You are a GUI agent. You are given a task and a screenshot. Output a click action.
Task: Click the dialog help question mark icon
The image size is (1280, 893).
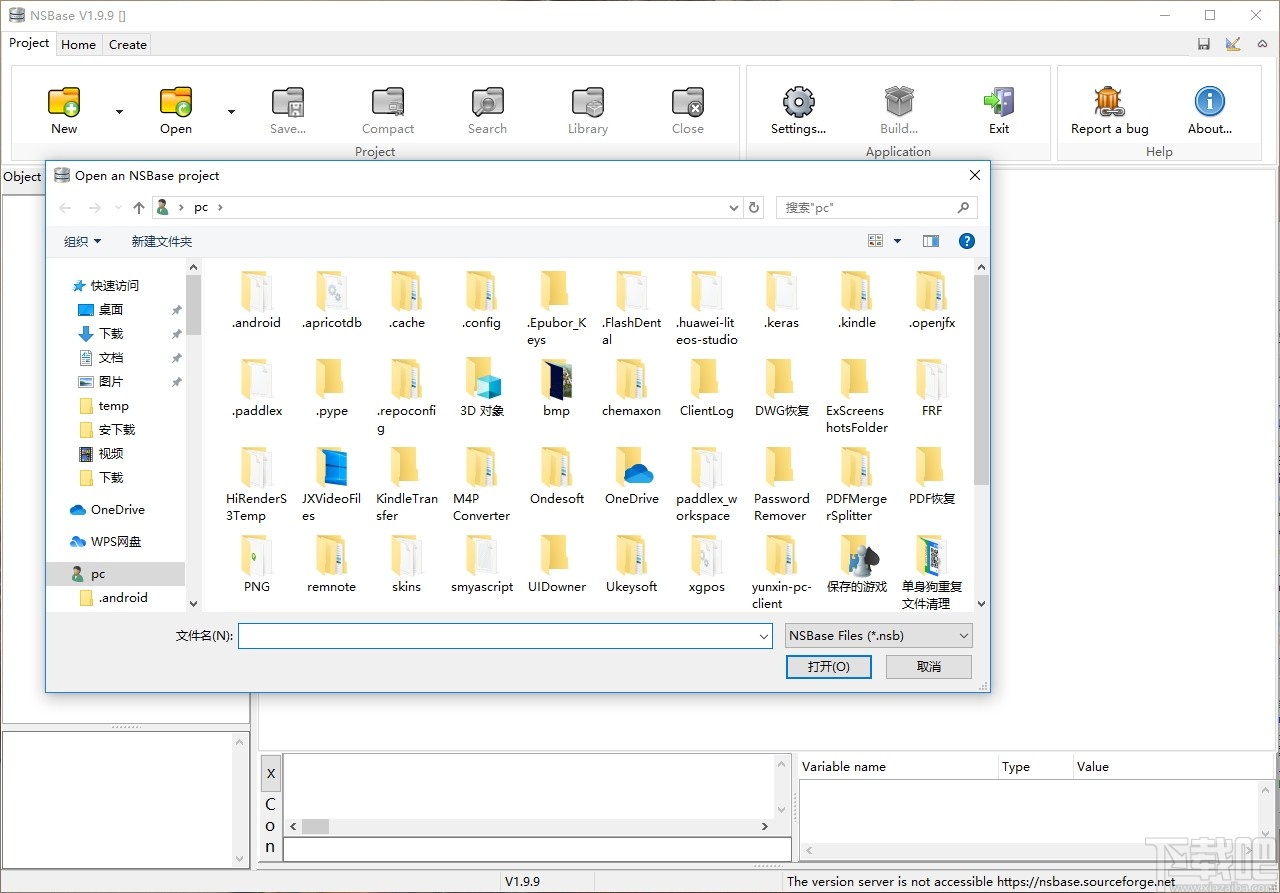point(966,241)
